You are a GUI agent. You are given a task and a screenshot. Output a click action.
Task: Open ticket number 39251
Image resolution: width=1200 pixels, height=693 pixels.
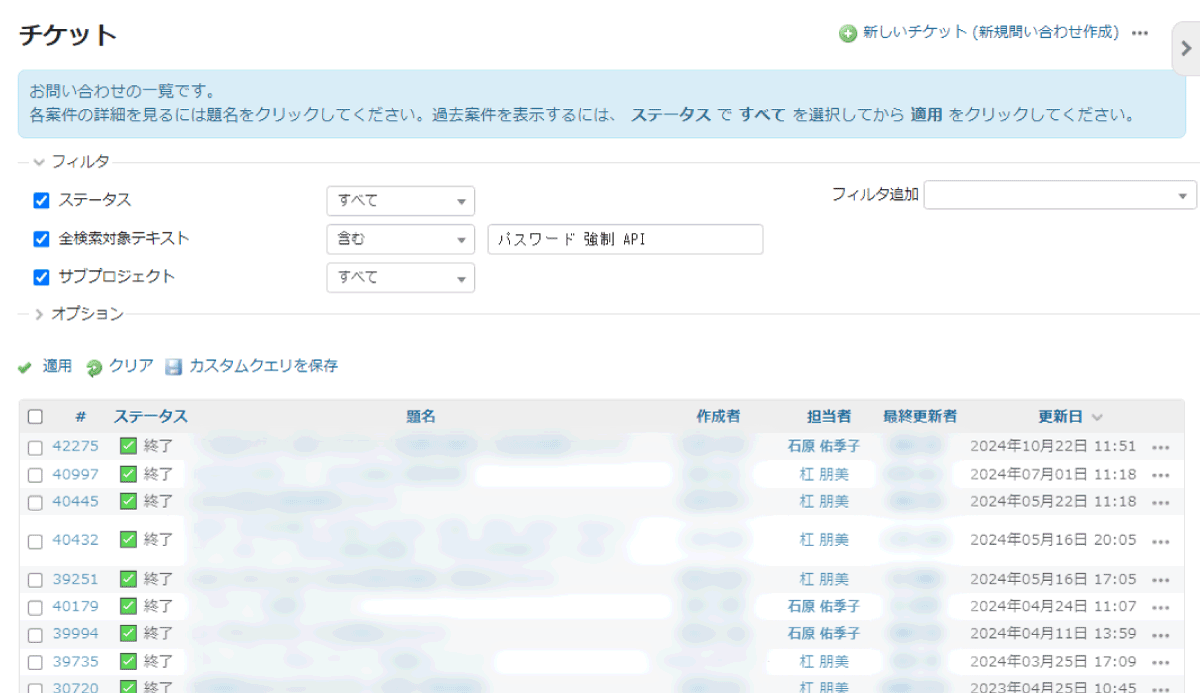pyautogui.click(x=75, y=579)
